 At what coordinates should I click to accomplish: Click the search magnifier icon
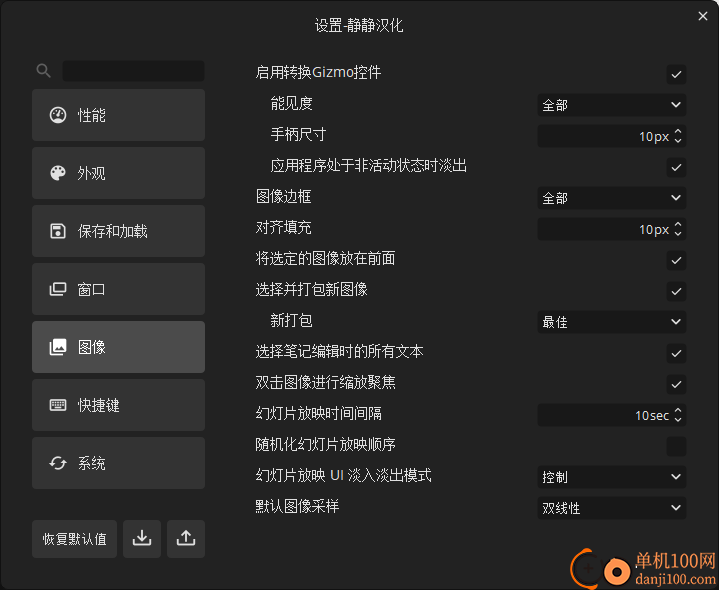click(x=44, y=71)
